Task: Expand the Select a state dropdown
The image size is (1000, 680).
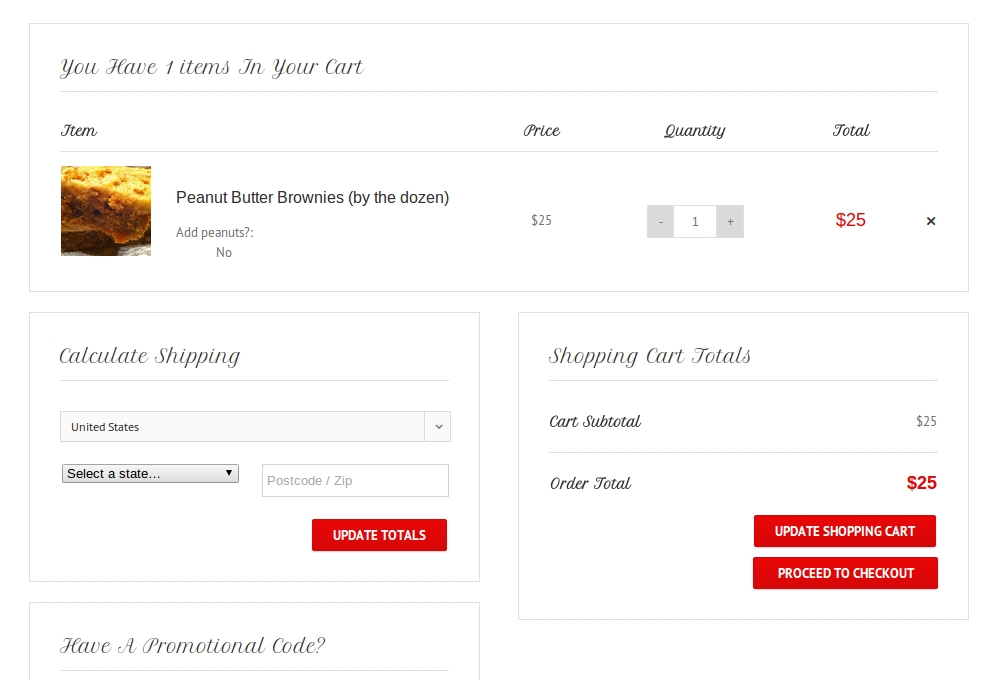Action: pyautogui.click(x=150, y=473)
